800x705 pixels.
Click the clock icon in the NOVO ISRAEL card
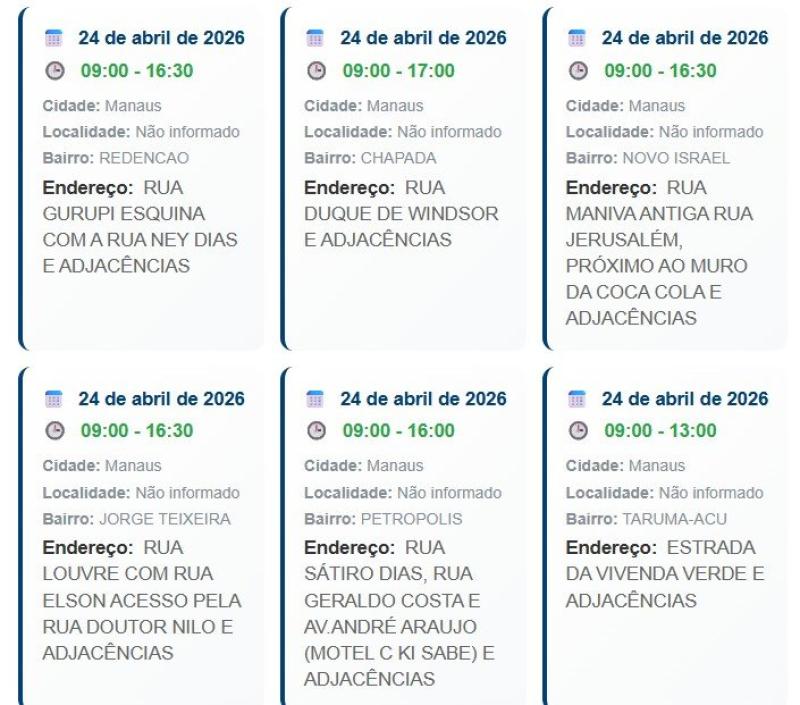577,71
